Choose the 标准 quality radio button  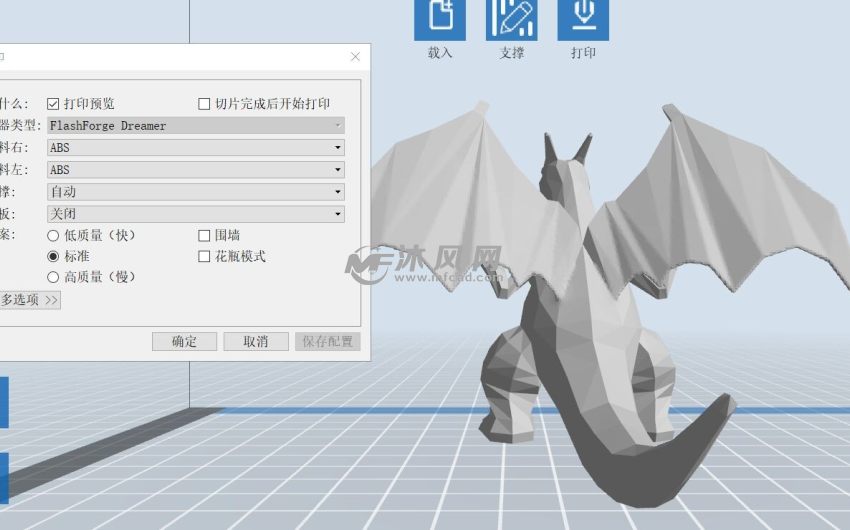click(x=54, y=257)
